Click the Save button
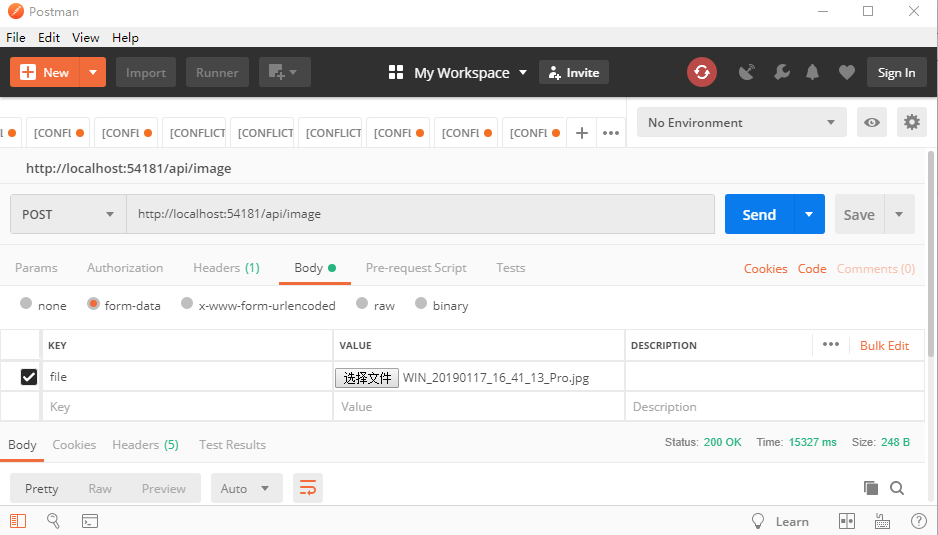Image resolution: width=938 pixels, height=535 pixels. (x=859, y=214)
